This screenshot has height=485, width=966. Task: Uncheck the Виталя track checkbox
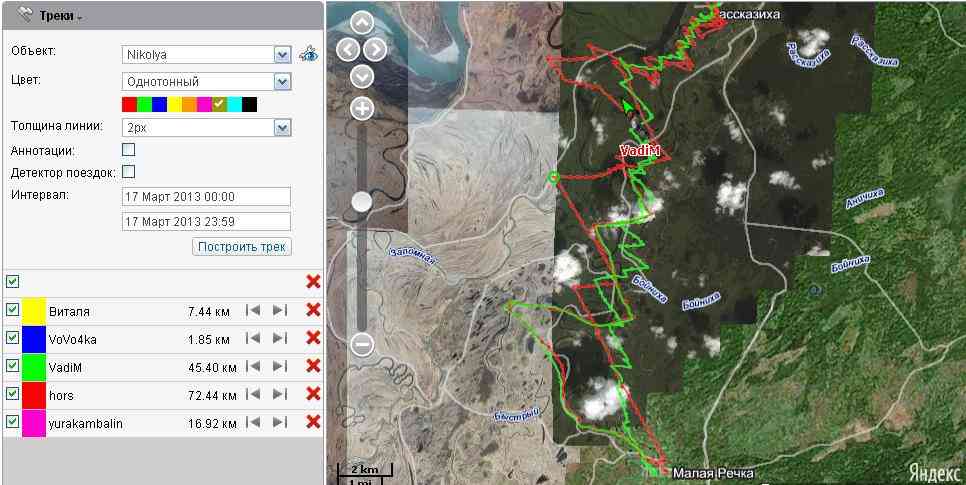tap(12, 311)
